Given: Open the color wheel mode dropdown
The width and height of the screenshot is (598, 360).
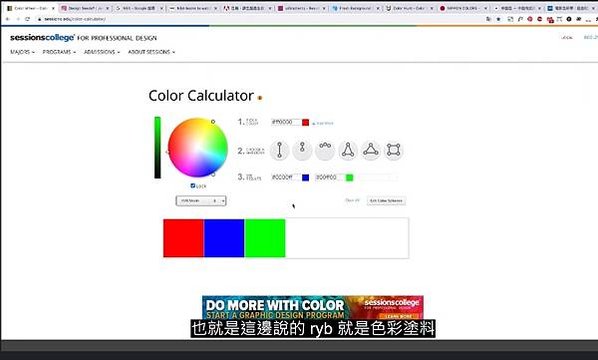Looking at the screenshot, I should coord(201,201).
